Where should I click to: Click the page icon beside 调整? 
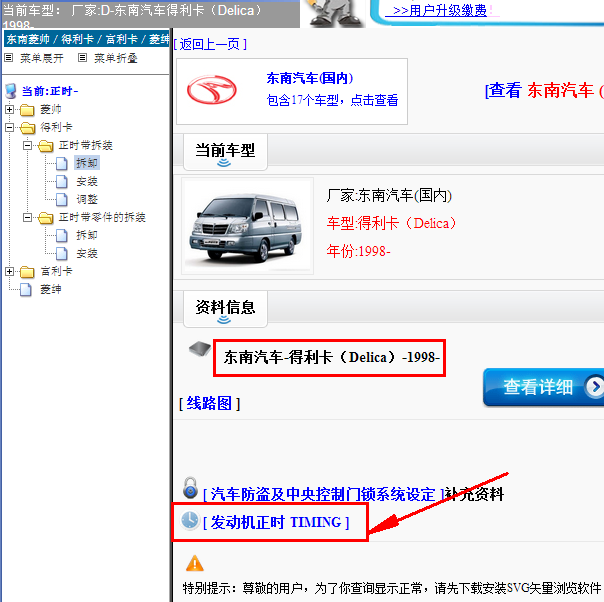[62, 200]
